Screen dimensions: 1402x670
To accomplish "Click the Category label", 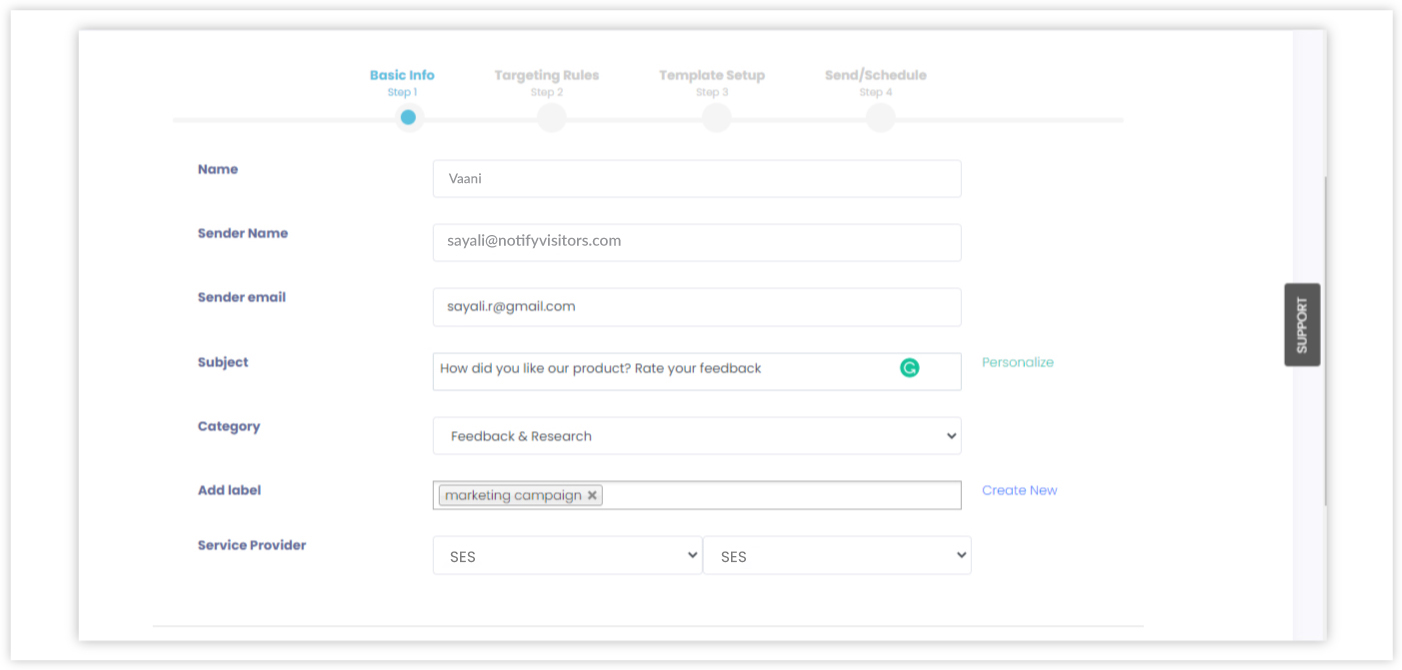I will (229, 426).
